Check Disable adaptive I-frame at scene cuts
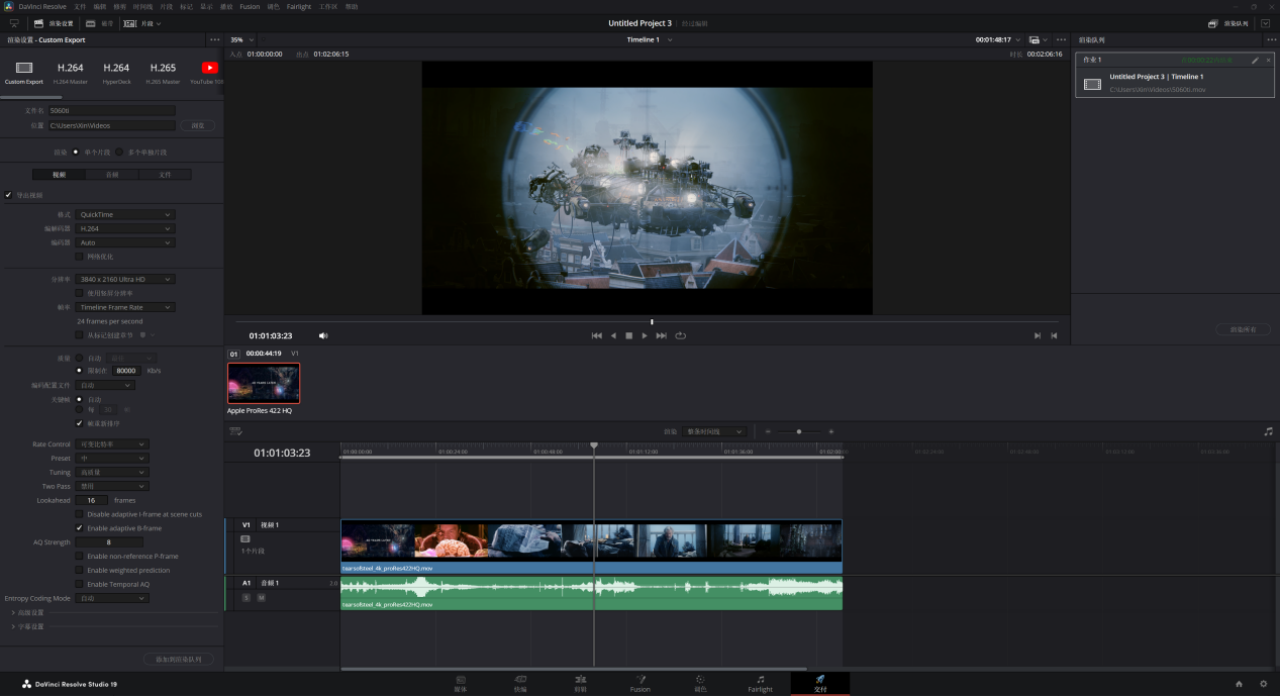Screen dimensions: 1280x696 pos(79,514)
